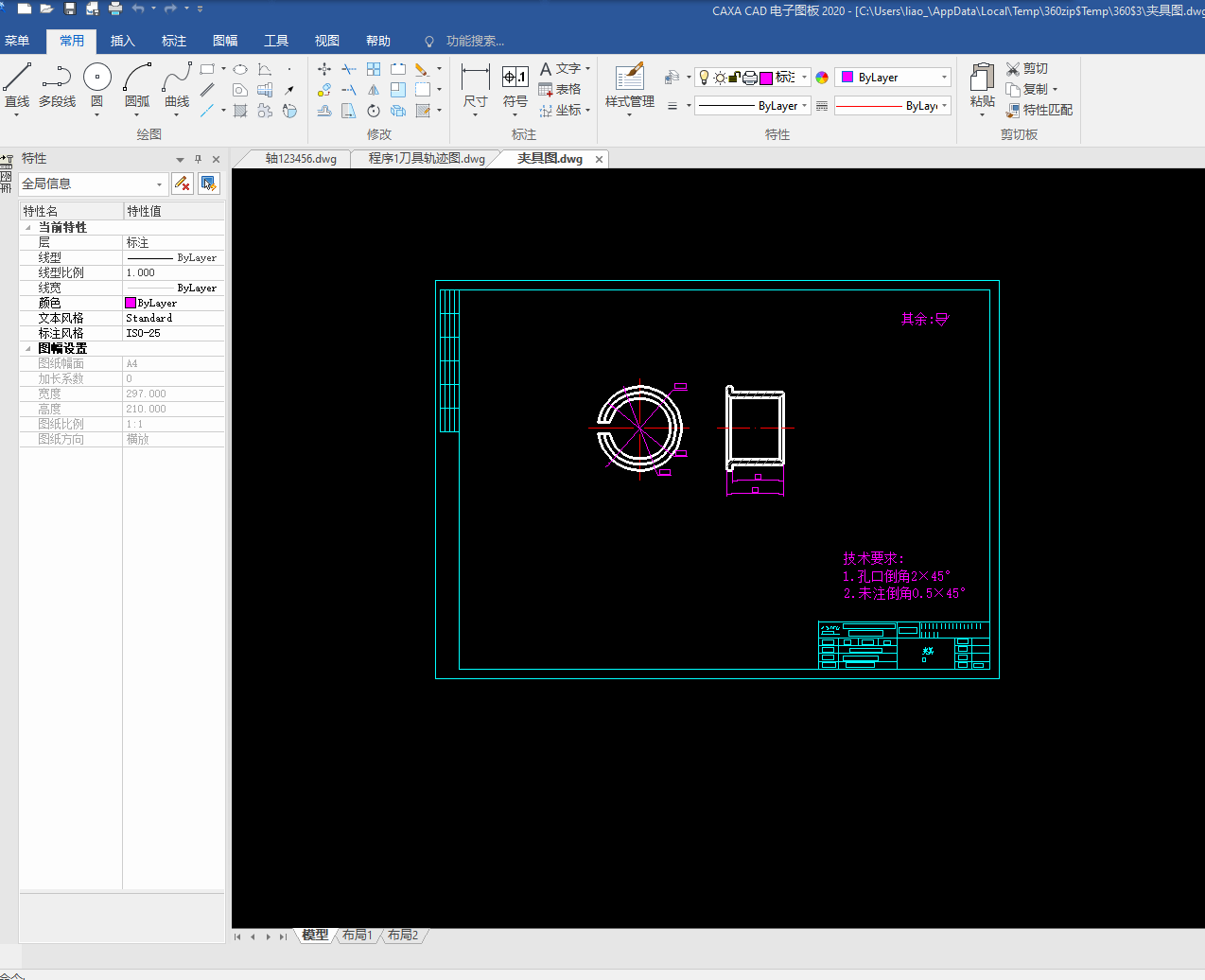1205x980 pixels.
Task: Click the trim tool in 修改 group
Action: (x=349, y=69)
